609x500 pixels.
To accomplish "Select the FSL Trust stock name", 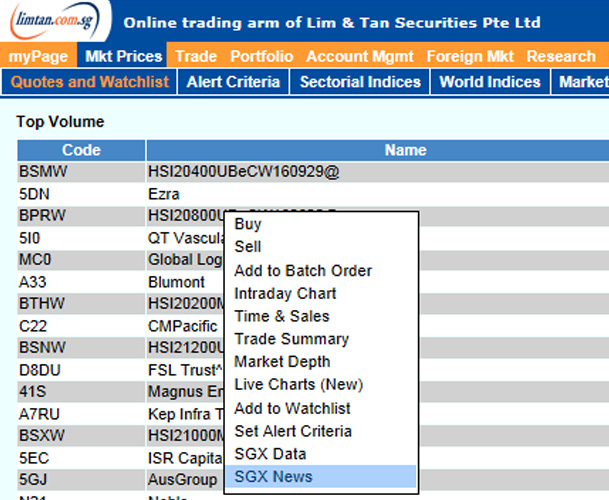I will click(185, 370).
